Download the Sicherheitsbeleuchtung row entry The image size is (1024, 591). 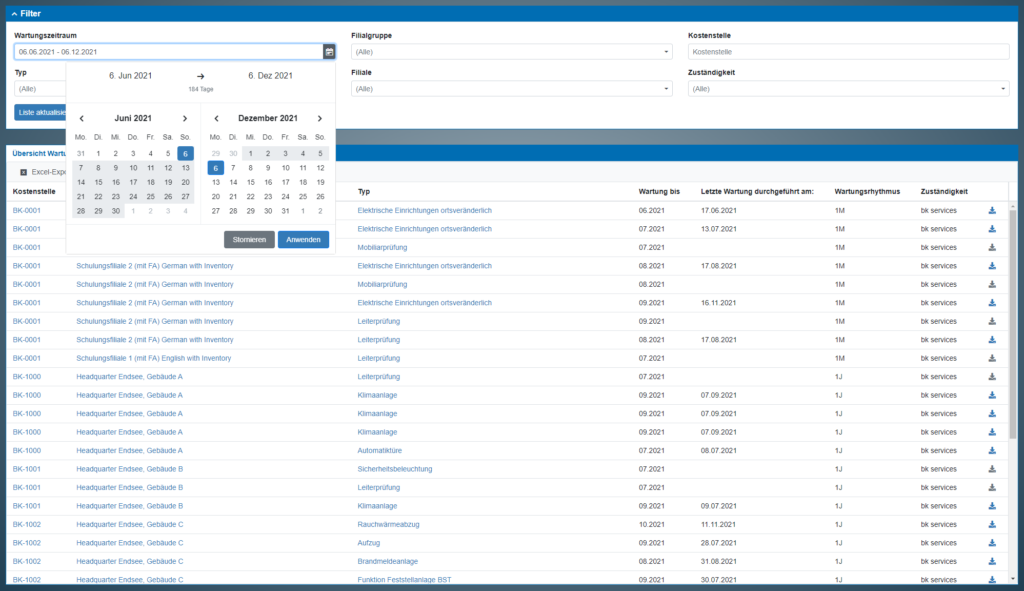992,469
